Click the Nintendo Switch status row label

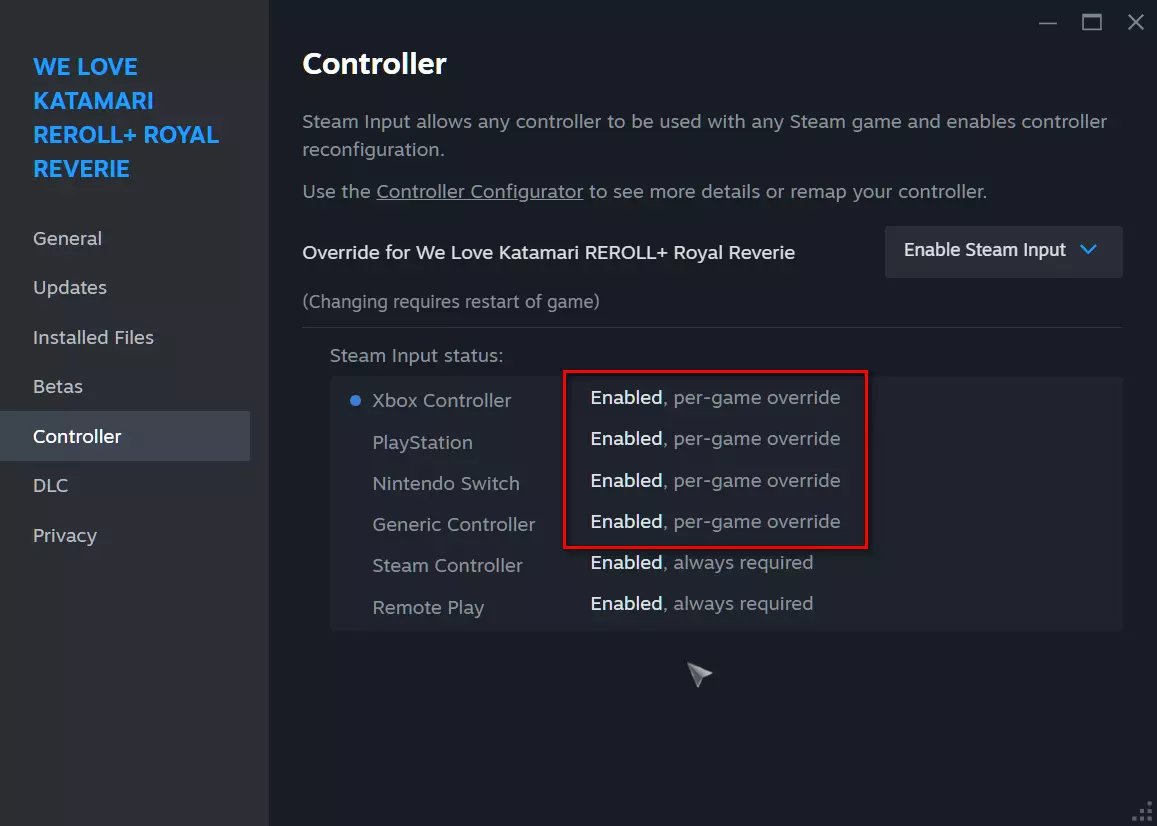point(446,484)
